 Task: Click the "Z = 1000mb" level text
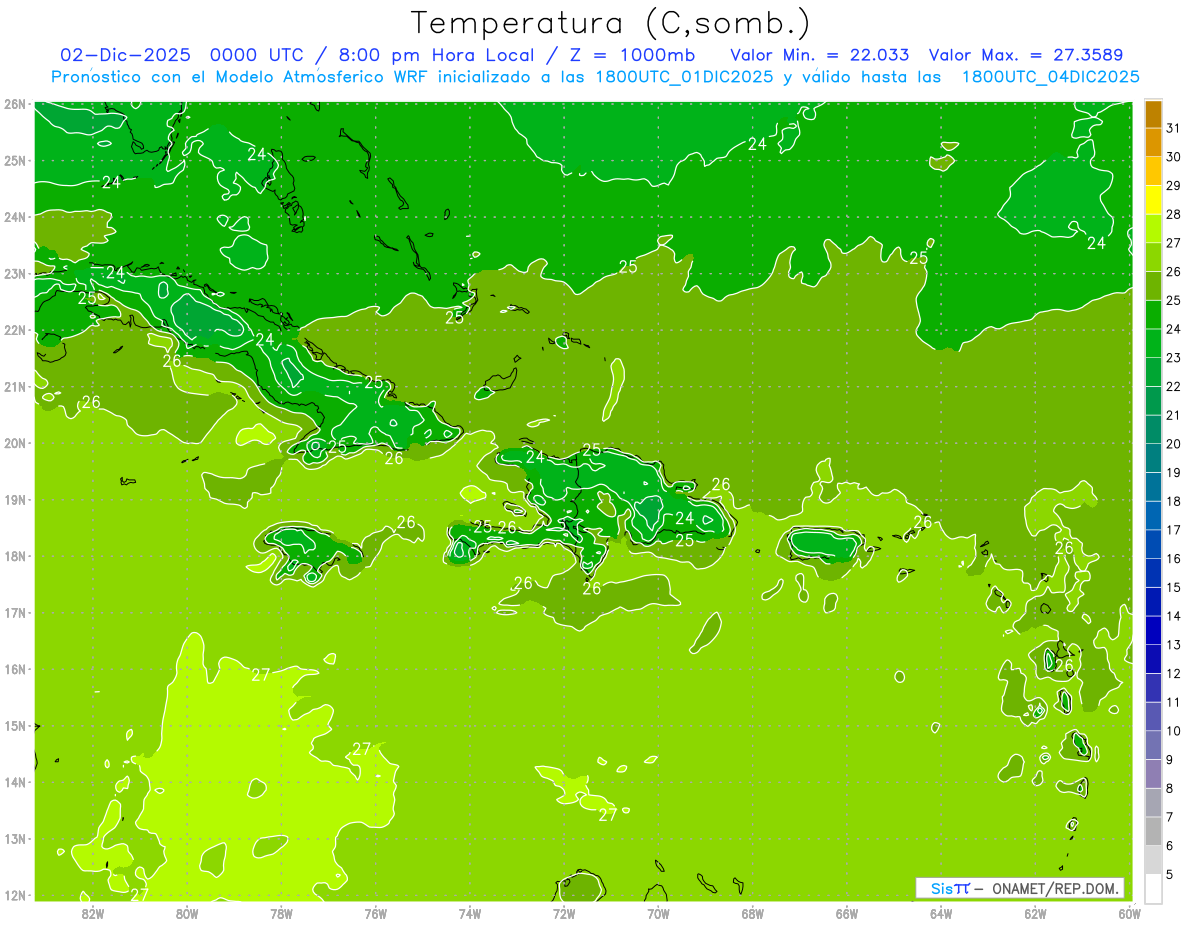pos(629,55)
